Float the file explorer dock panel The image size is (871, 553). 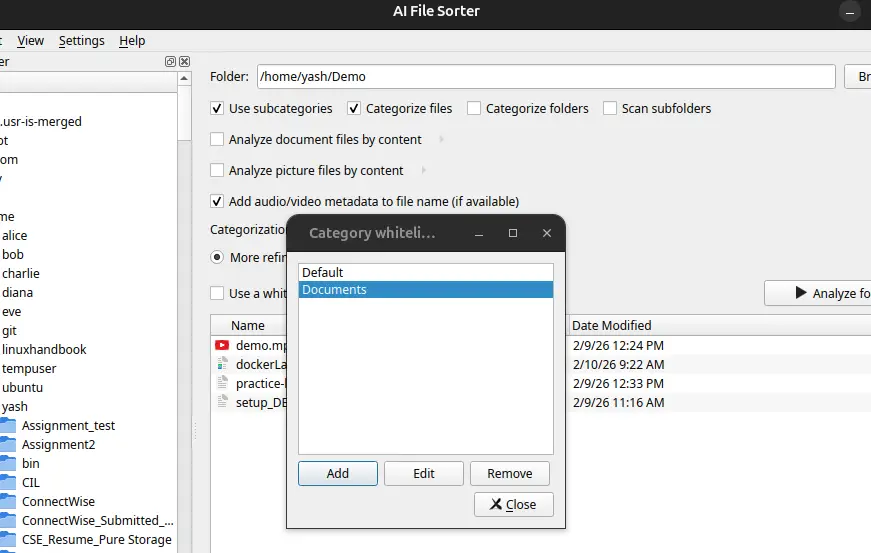pos(171,62)
